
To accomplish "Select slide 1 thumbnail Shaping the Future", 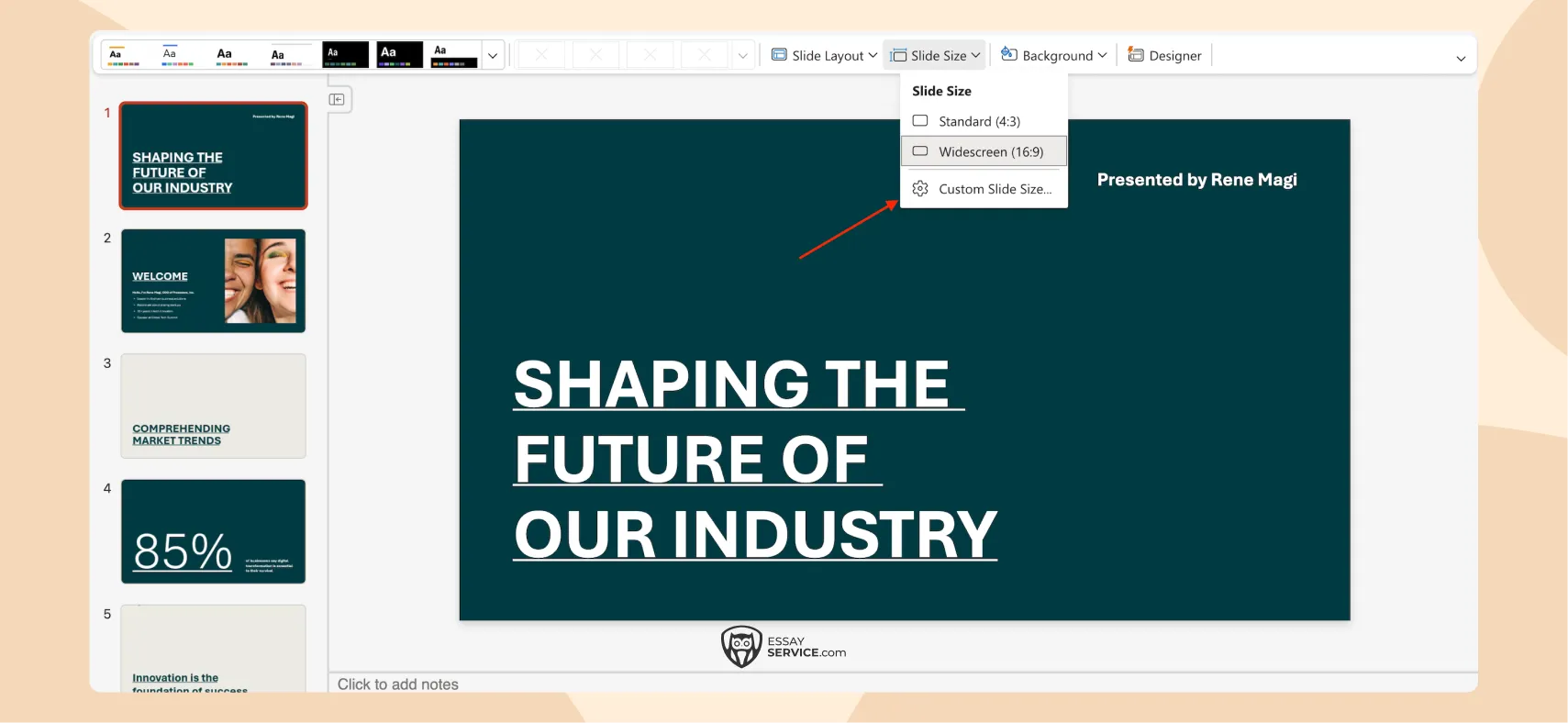I will tap(213, 155).
